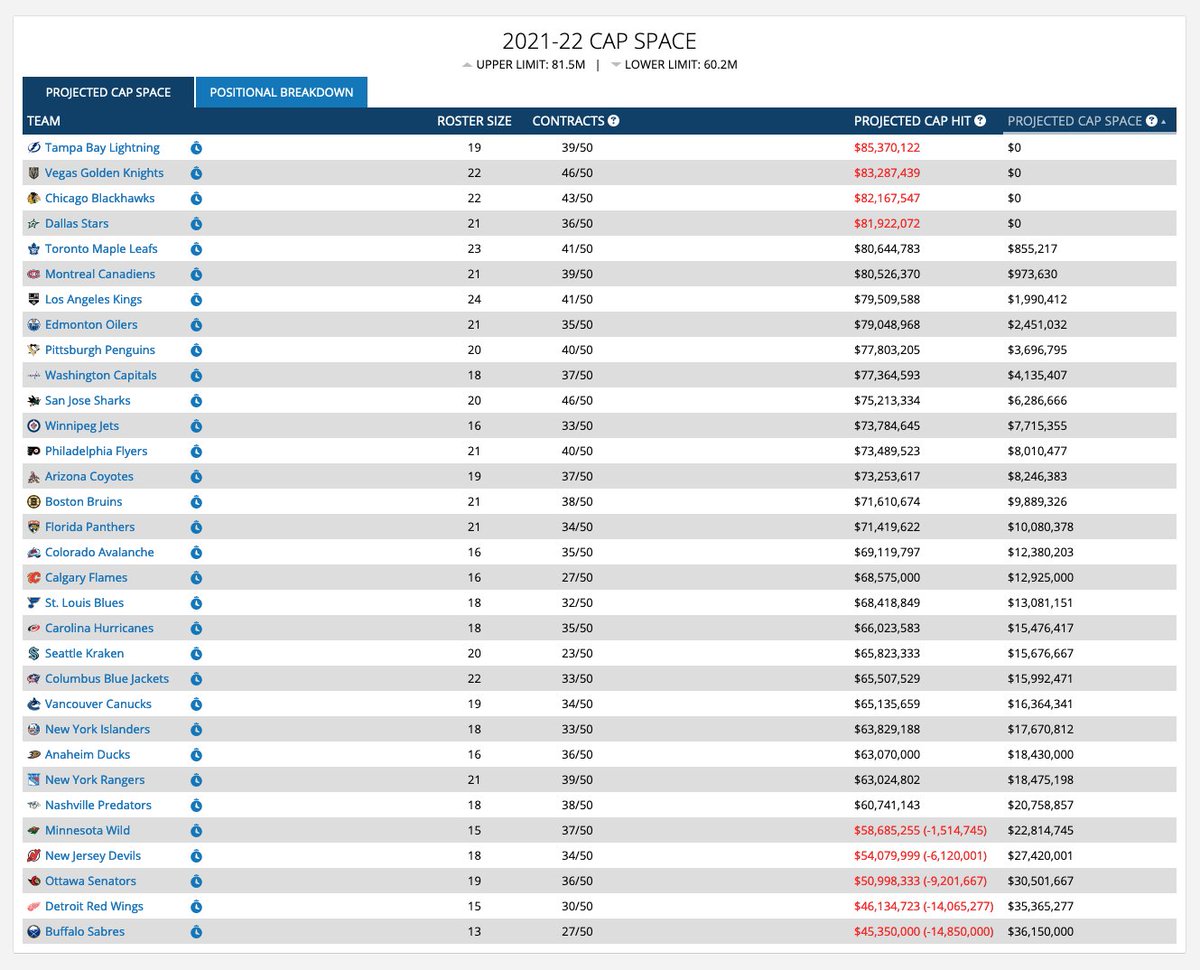The height and width of the screenshot is (970, 1200).
Task: Open the Tampa Bay Lightning team link
Action: (102, 148)
